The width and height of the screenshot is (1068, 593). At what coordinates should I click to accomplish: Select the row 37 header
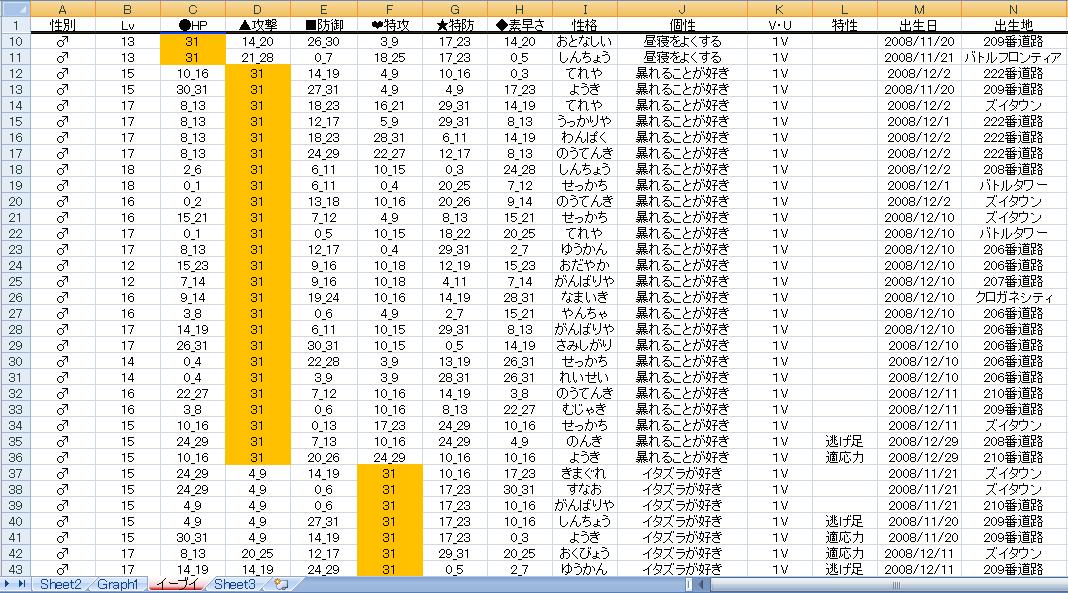(14, 473)
